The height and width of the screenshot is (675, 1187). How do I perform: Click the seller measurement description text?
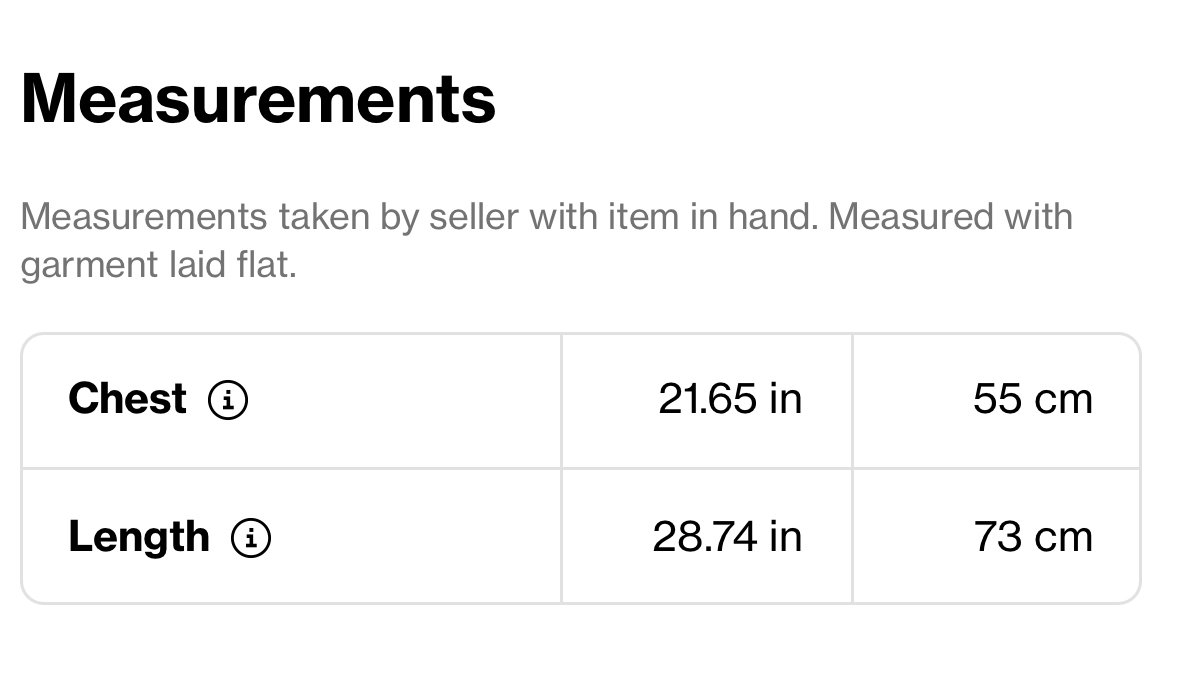tap(547, 241)
